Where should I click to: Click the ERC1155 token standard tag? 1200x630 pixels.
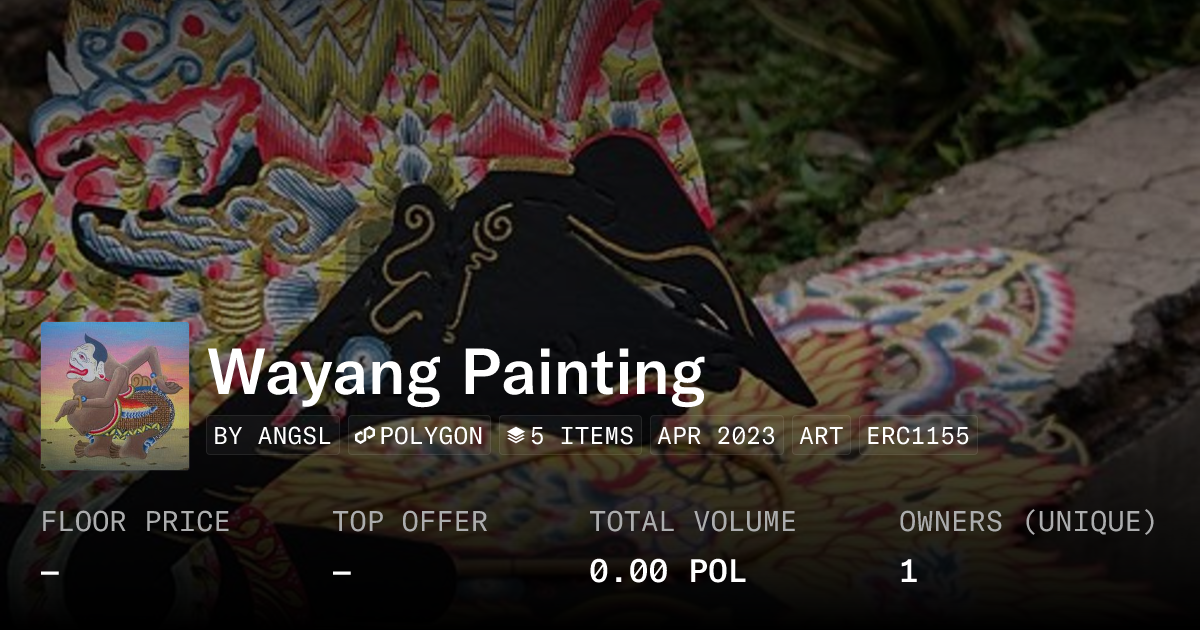coord(918,436)
